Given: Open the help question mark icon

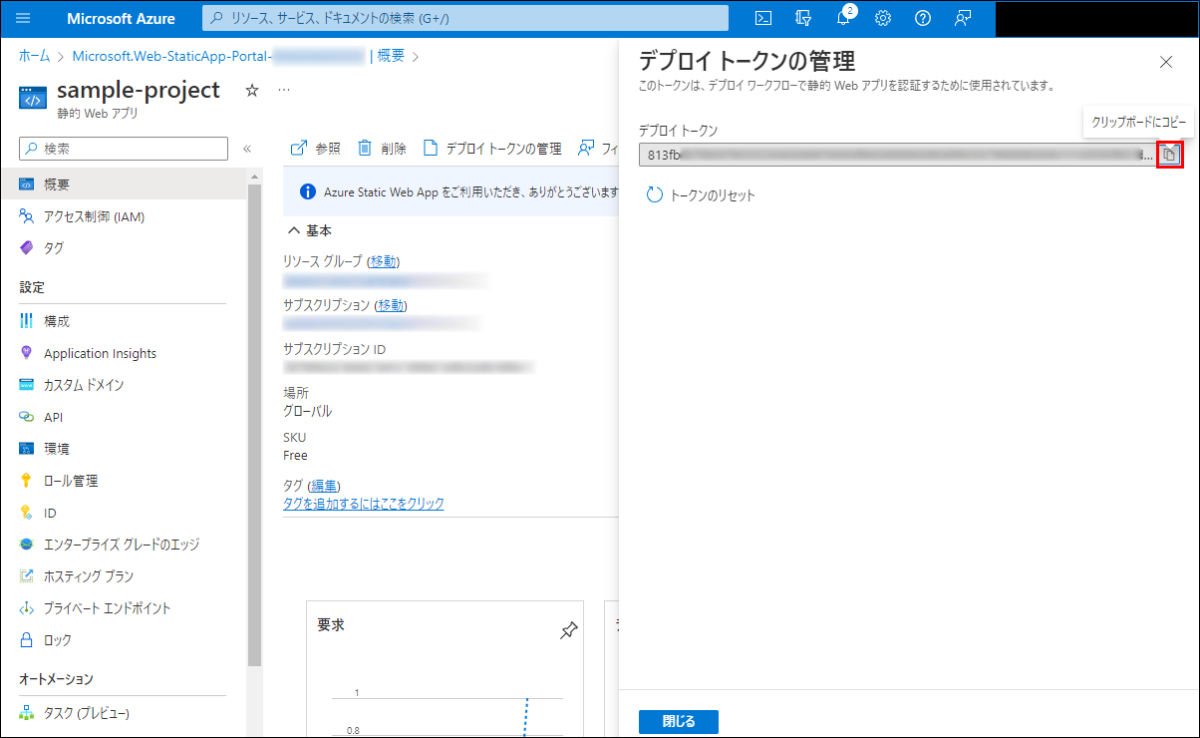Looking at the screenshot, I should 923,18.
